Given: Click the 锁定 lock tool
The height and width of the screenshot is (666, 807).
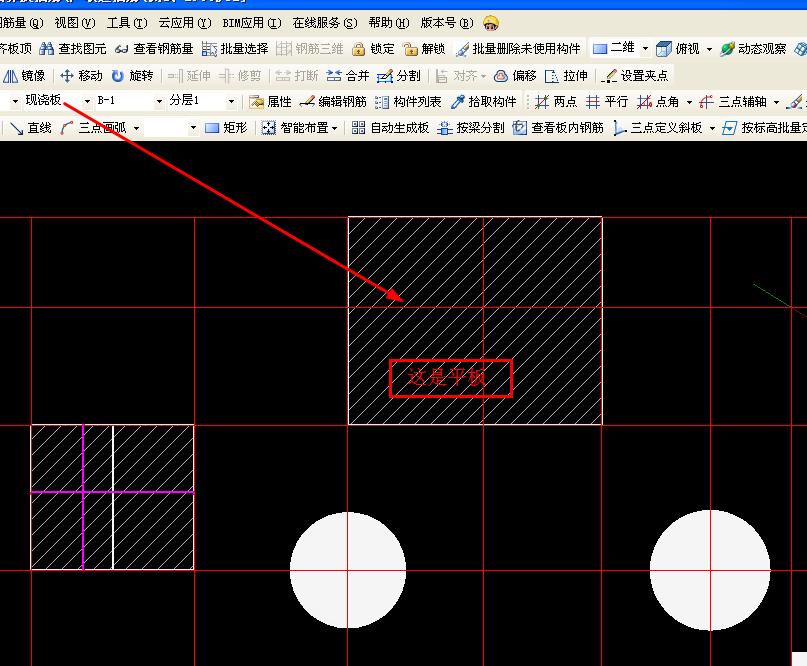Looking at the screenshot, I should [x=373, y=49].
